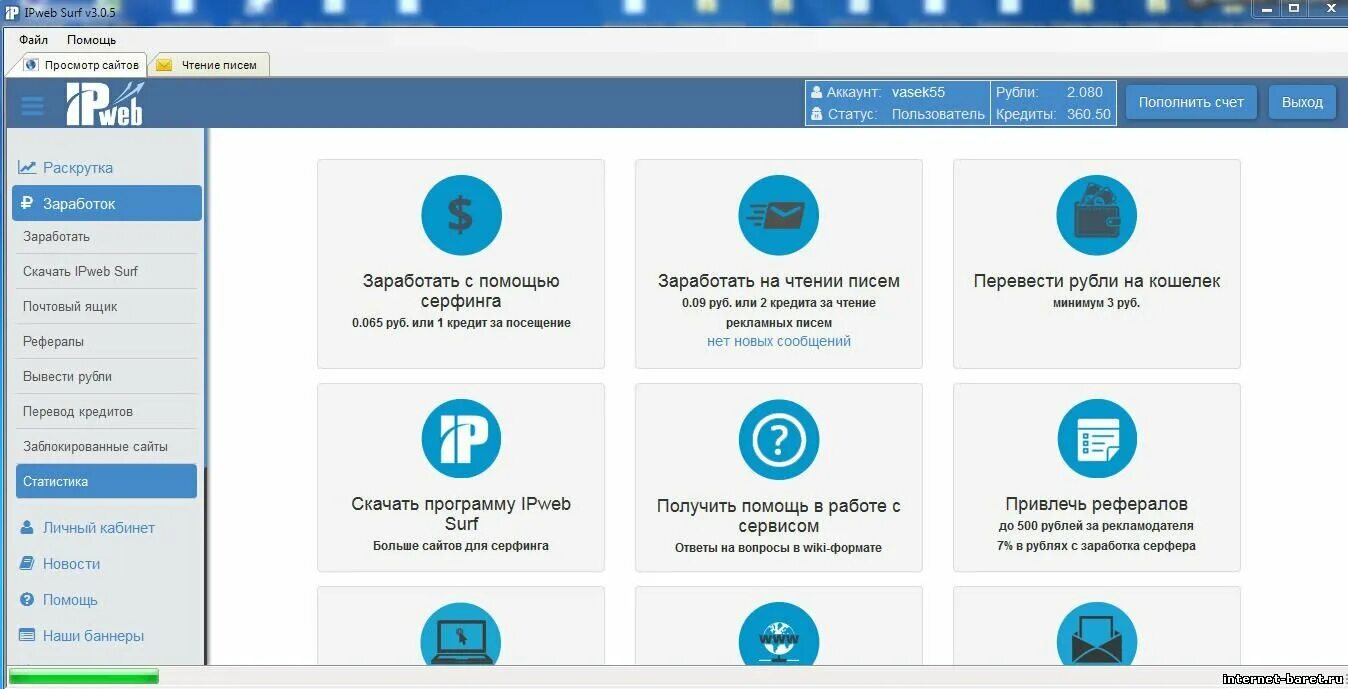Click the book icon next to Новости

coord(27,564)
